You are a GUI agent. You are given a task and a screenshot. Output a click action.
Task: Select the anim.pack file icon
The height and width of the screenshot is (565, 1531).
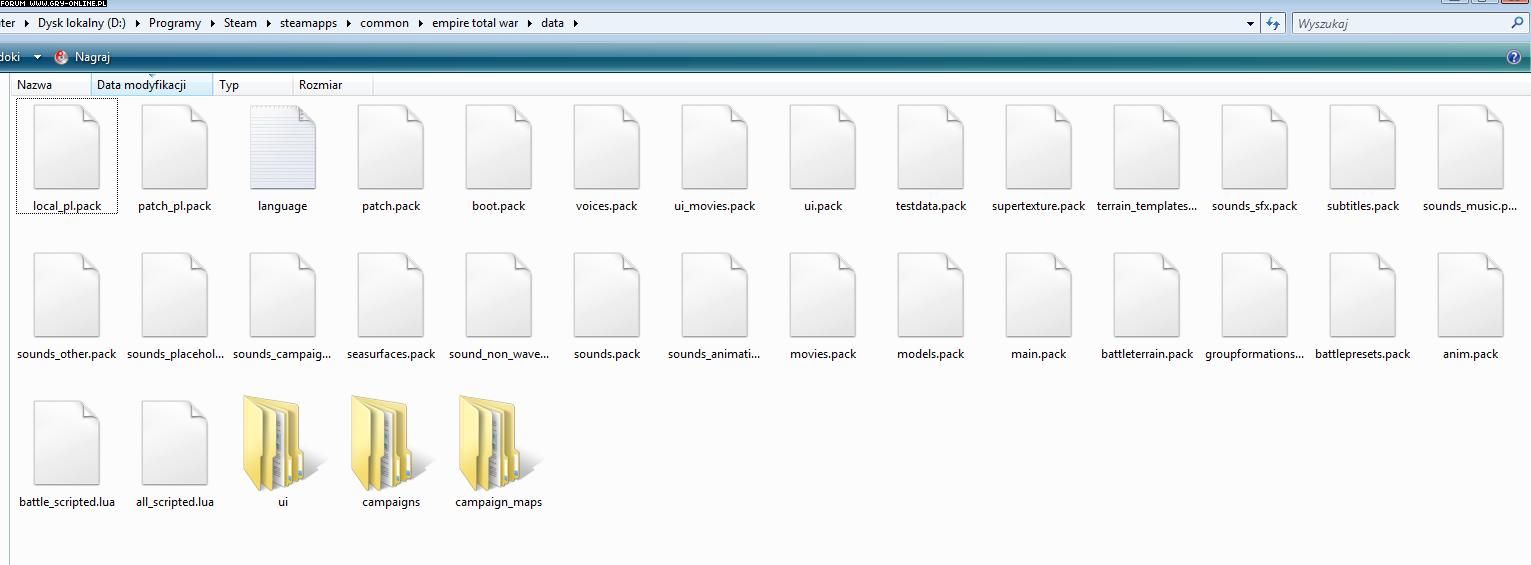(x=1471, y=295)
